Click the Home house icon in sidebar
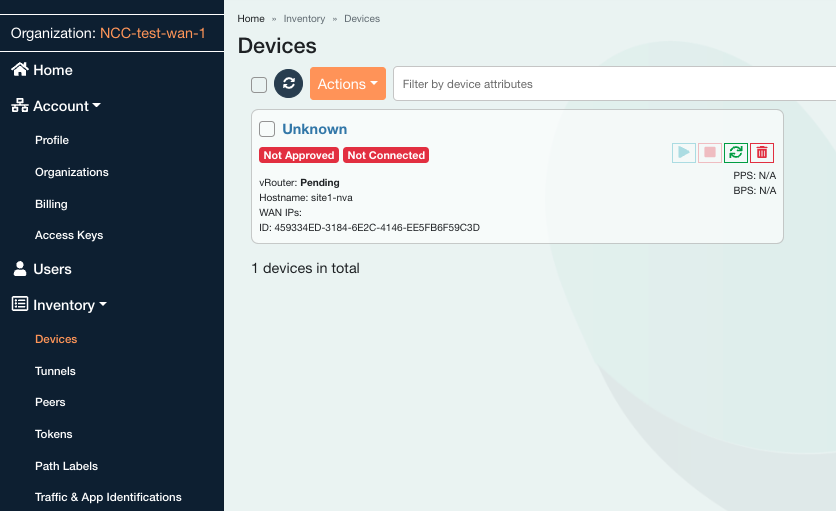 19,70
